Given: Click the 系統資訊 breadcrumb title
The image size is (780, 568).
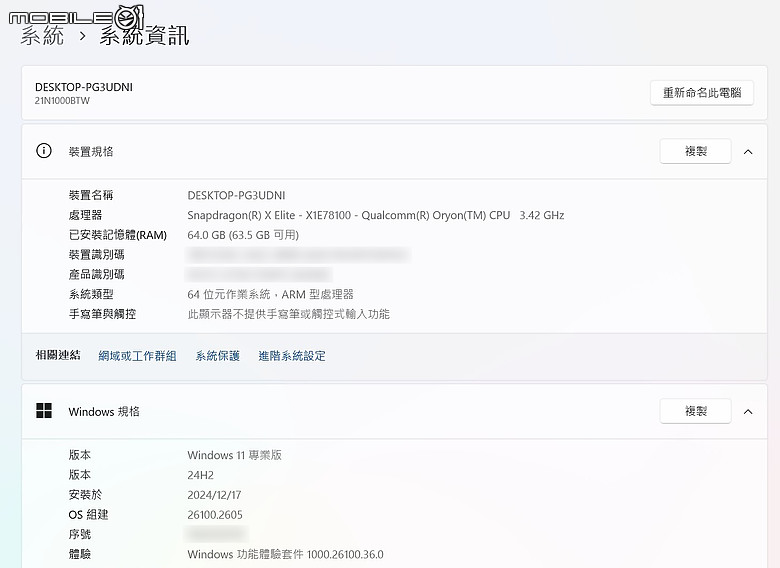Looking at the screenshot, I should coord(144,36).
